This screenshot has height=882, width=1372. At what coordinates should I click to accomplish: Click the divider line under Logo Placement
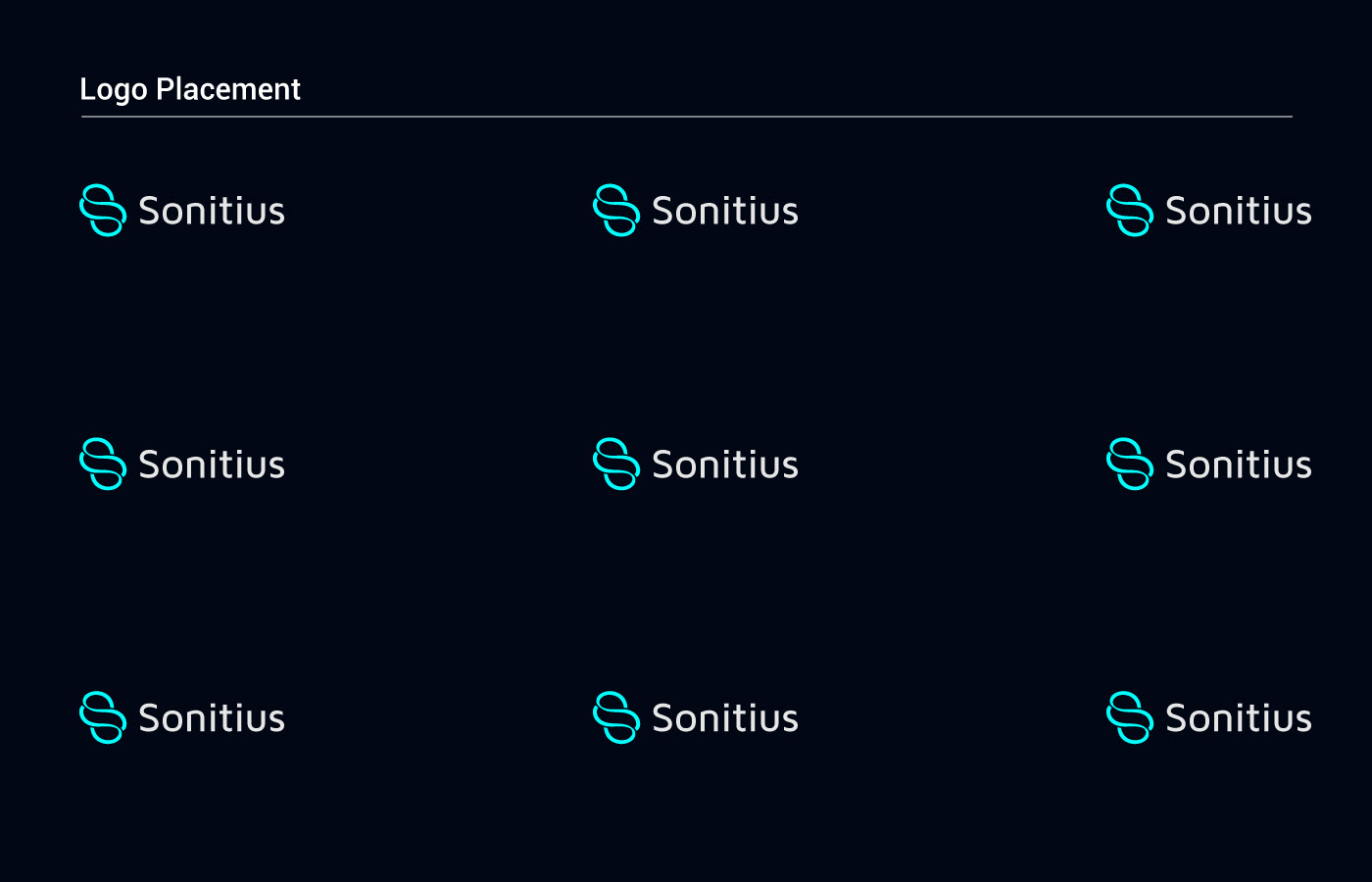(686, 117)
